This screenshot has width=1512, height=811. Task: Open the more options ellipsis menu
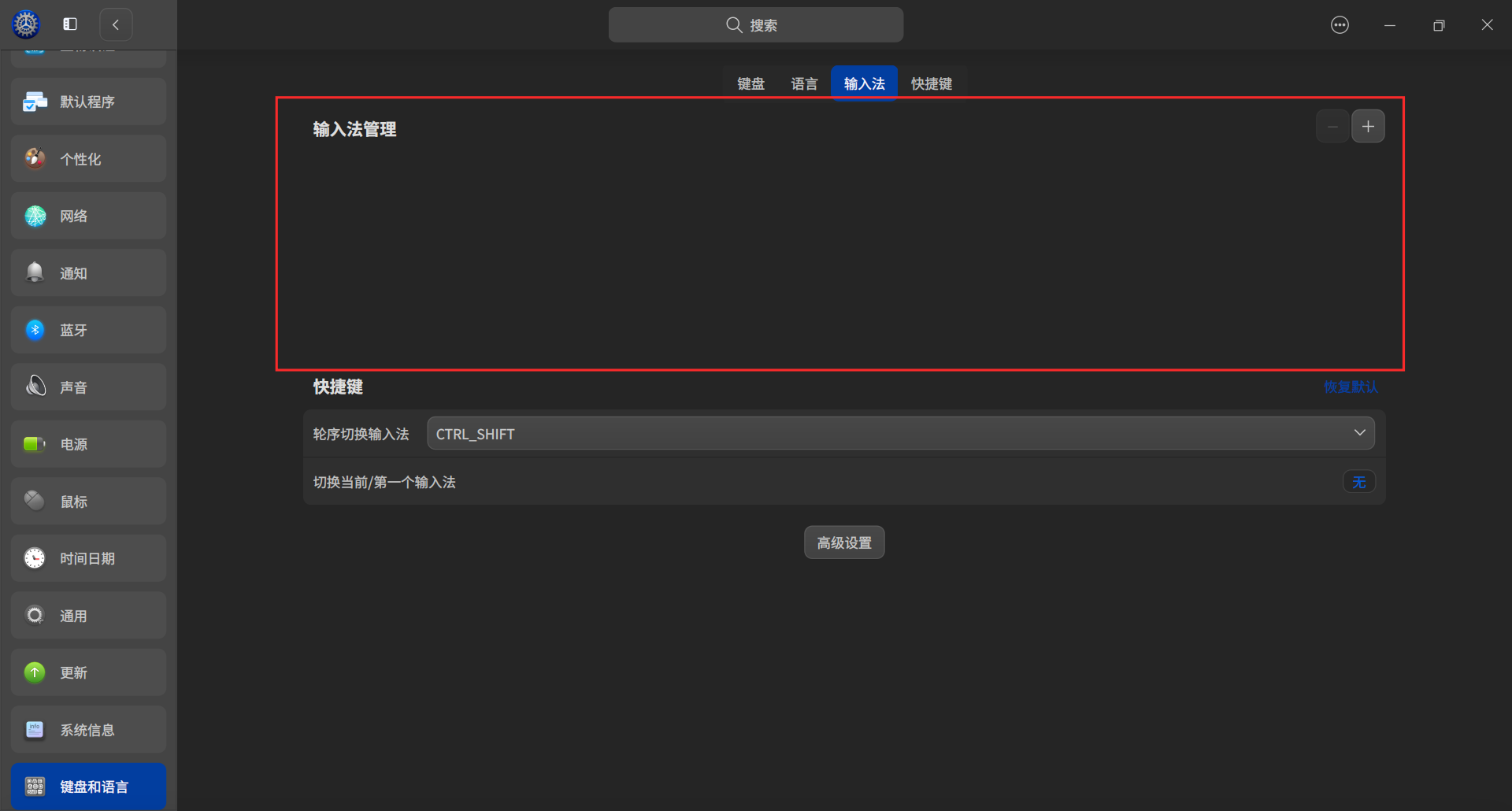pos(1340,24)
